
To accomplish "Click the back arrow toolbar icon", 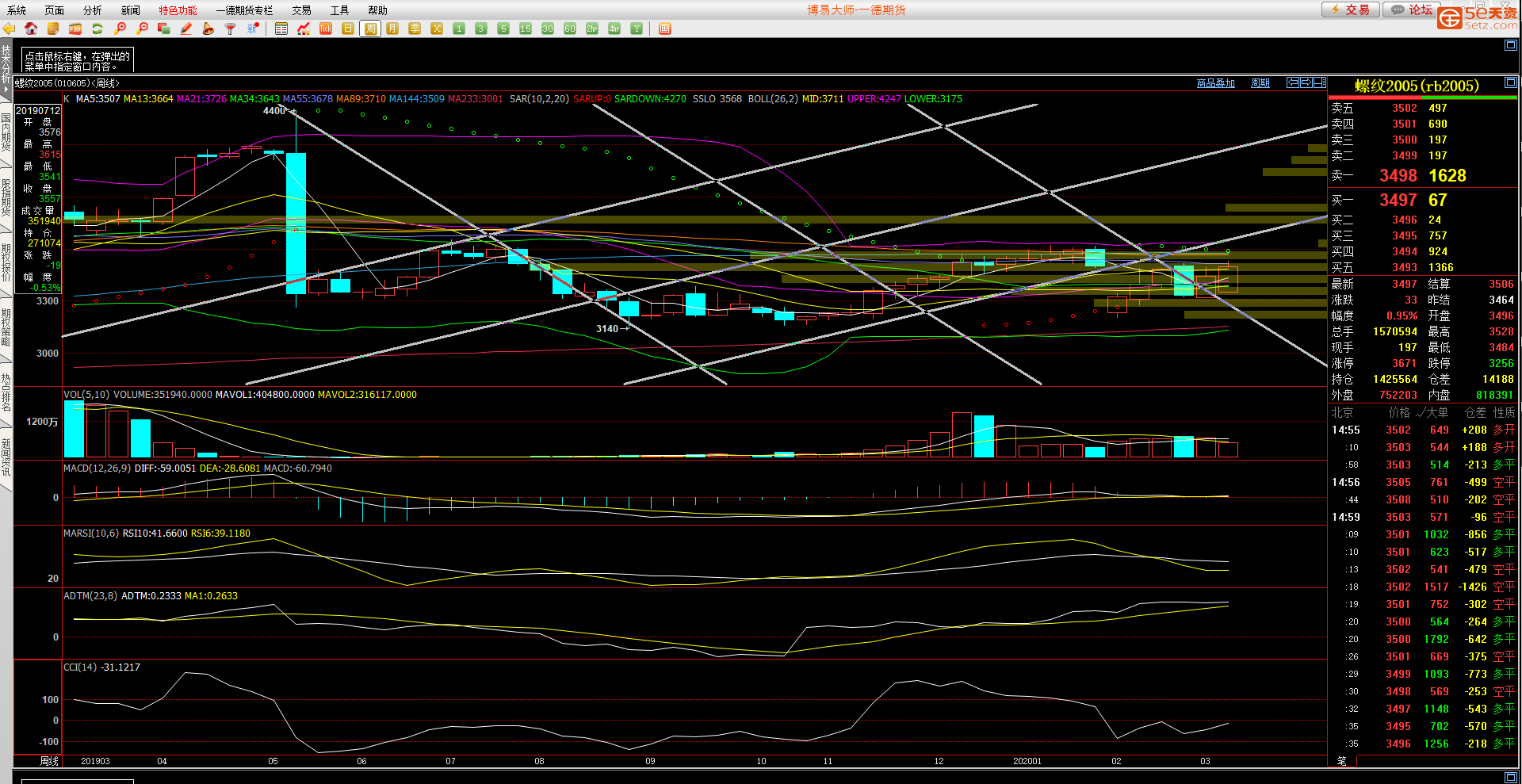I will [x=10, y=29].
